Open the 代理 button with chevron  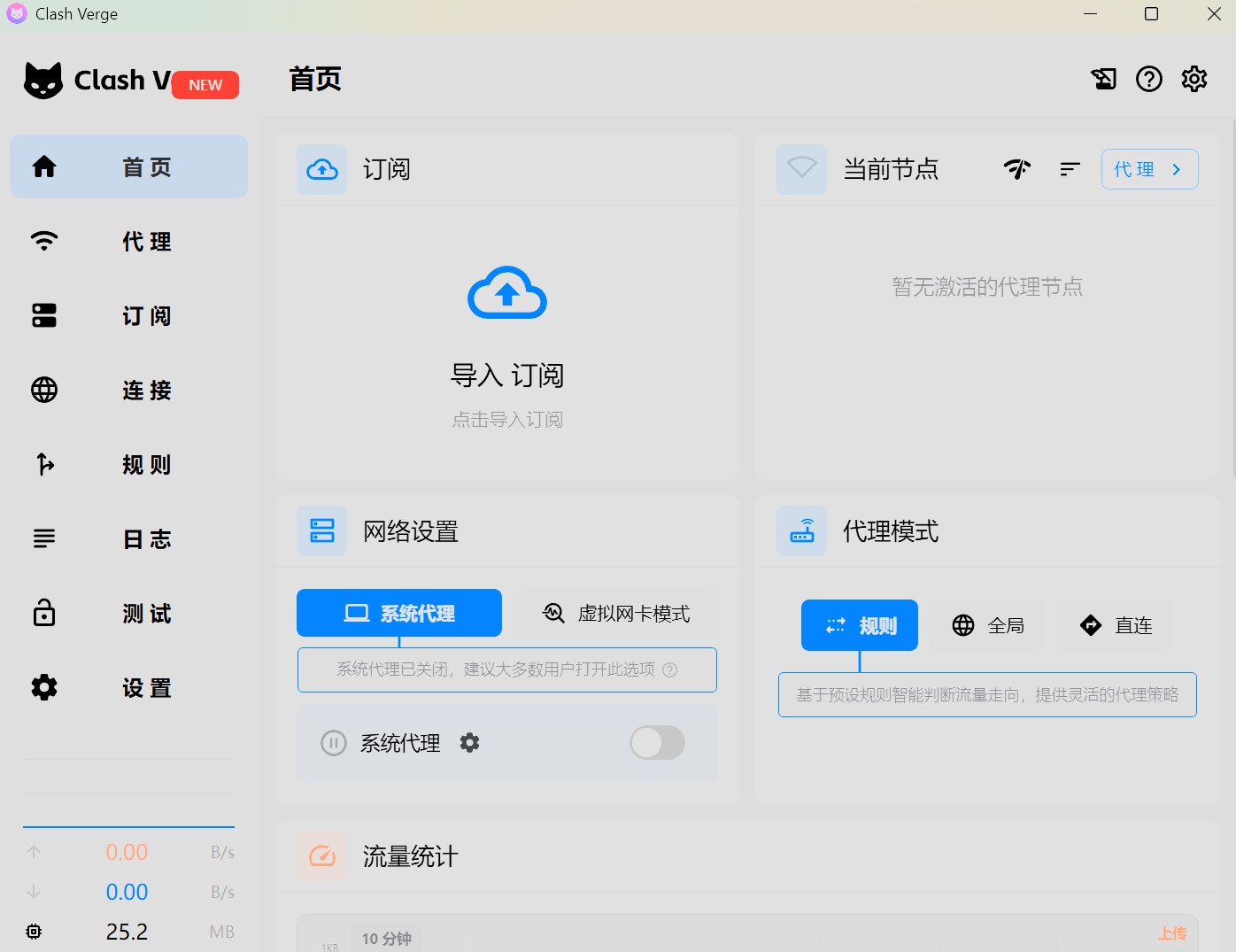click(x=1149, y=169)
